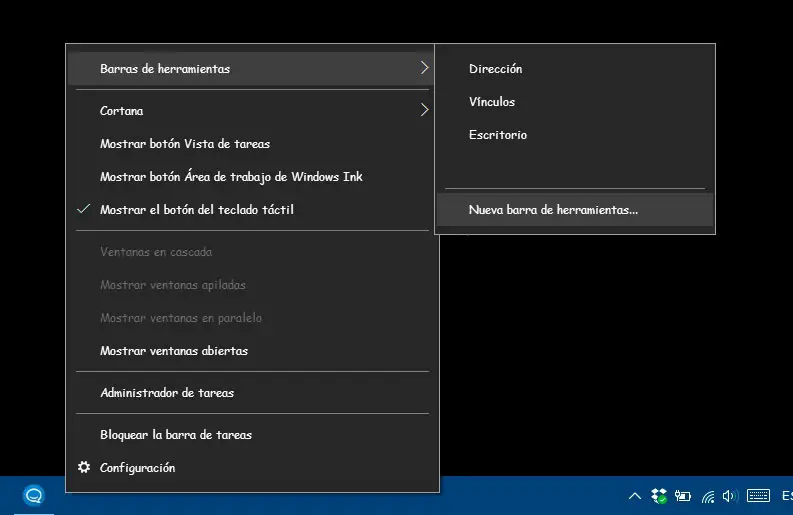Image resolution: width=793 pixels, height=515 pixels.
Task: Enable the Dirección toolbar
Action: click(x=575, y=69)
